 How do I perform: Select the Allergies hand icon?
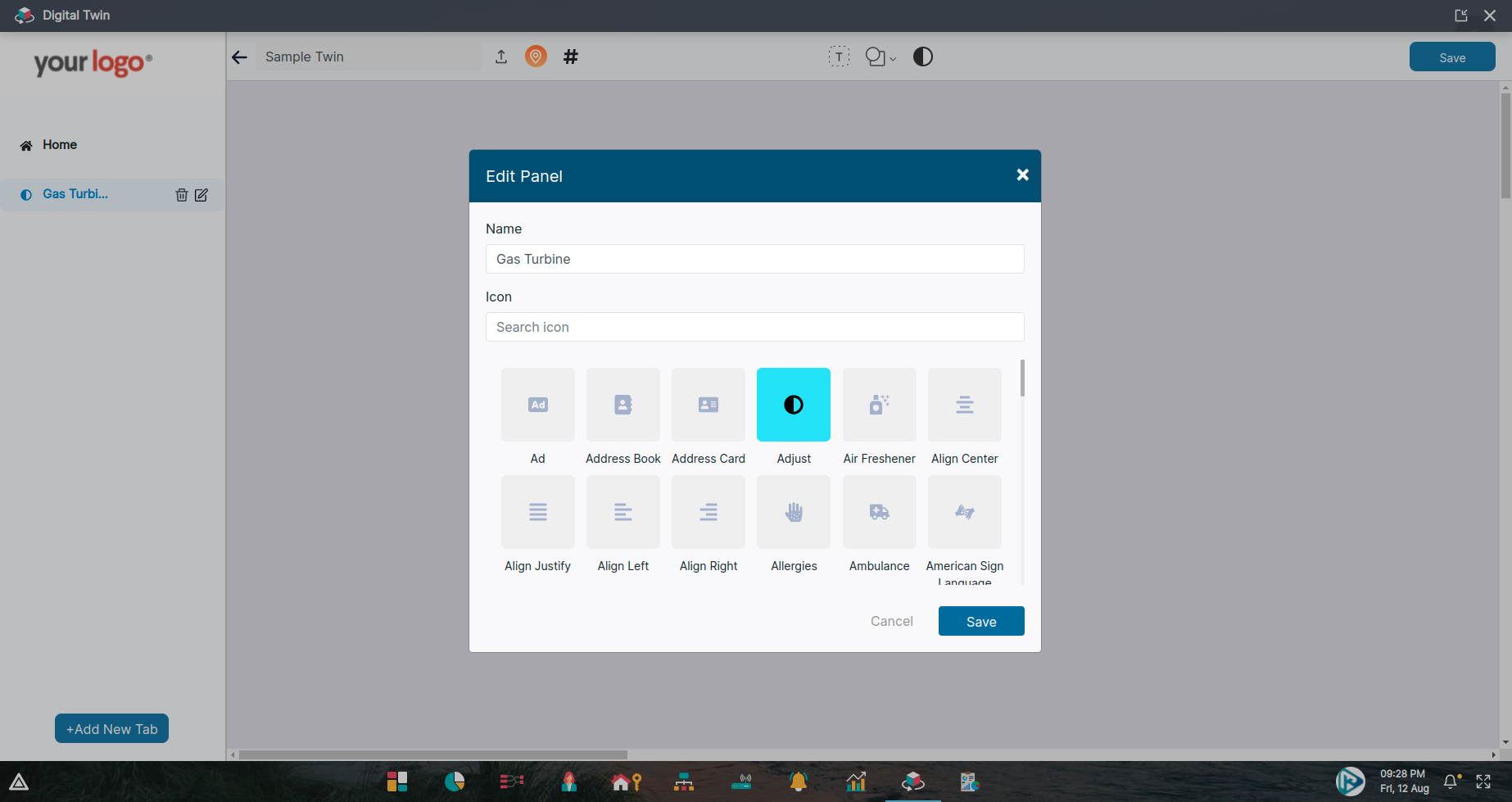coord(793,512)
